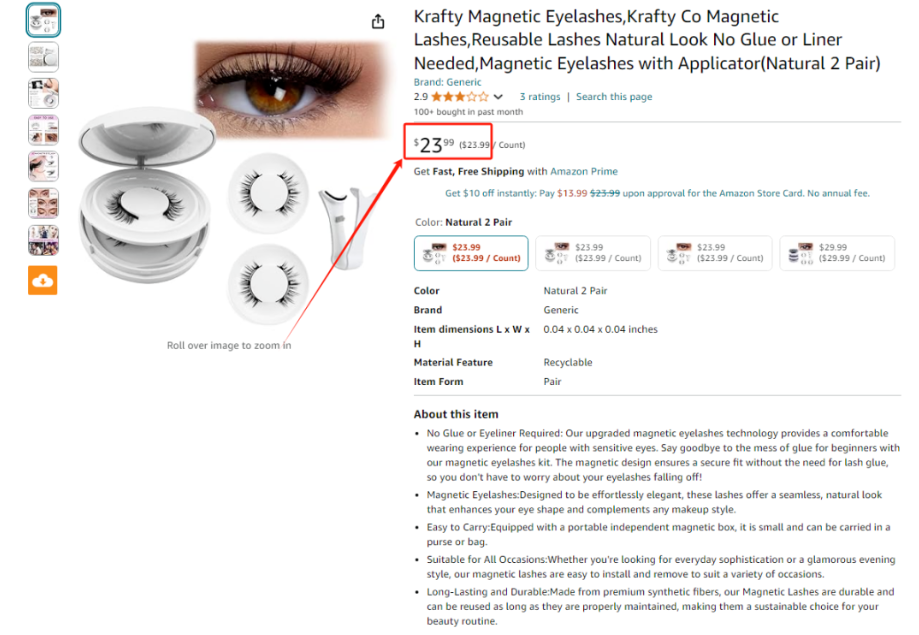
Task: Expand the star rating dropdown chevron
Action: (498, 97)
